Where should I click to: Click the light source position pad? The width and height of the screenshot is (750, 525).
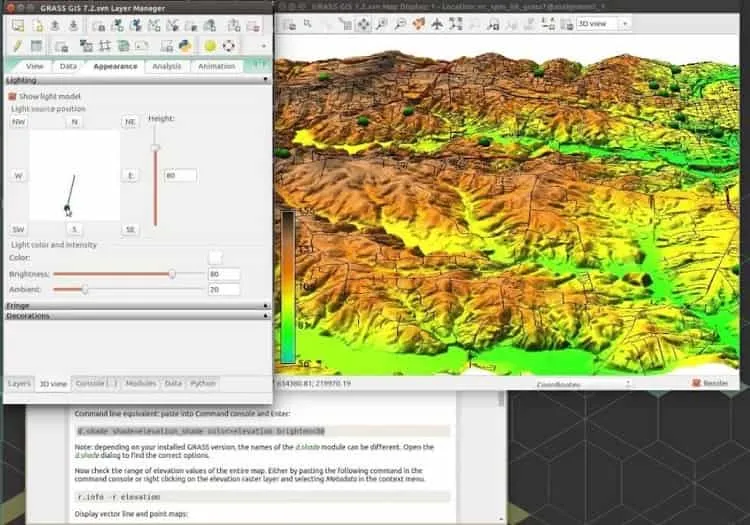coord(75,175)
